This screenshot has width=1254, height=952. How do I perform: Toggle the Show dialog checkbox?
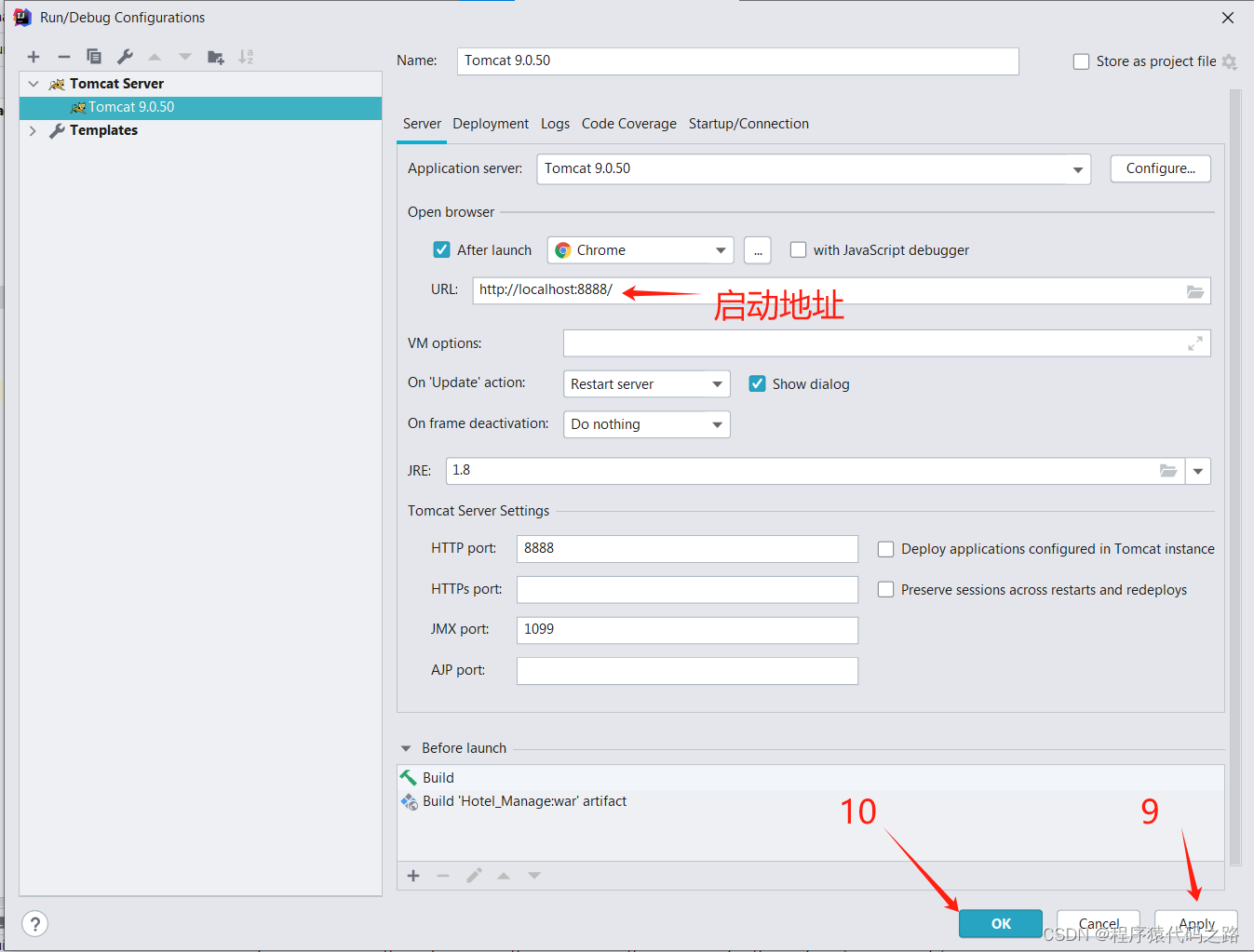[758, 383]
